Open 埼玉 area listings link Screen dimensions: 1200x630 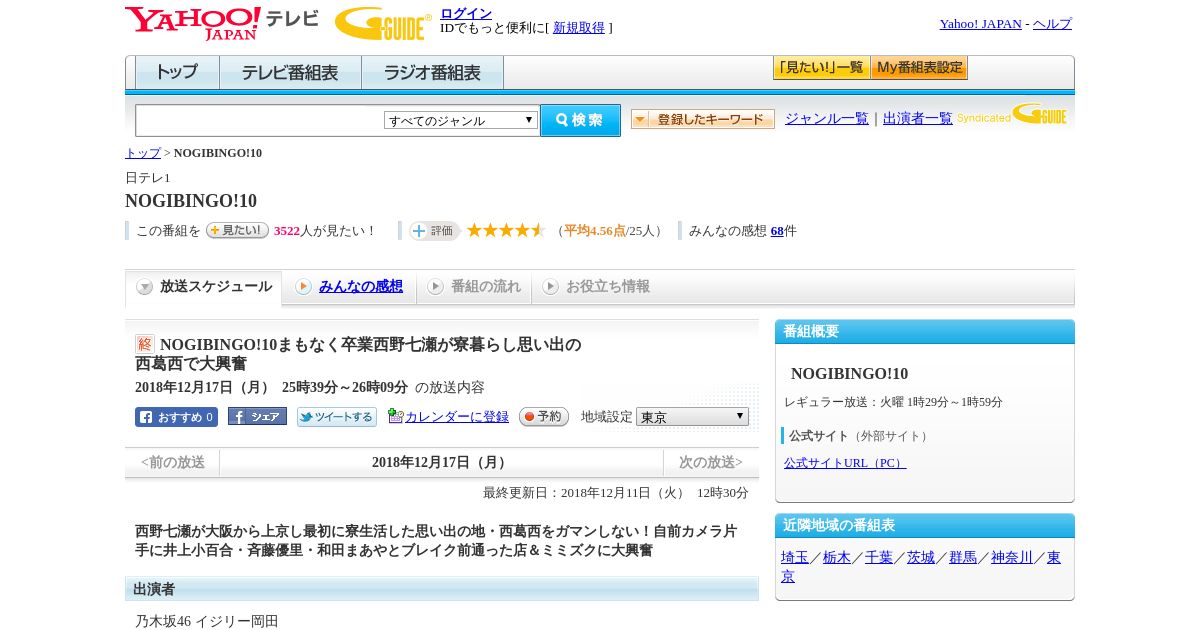click(x=795, y=557)
